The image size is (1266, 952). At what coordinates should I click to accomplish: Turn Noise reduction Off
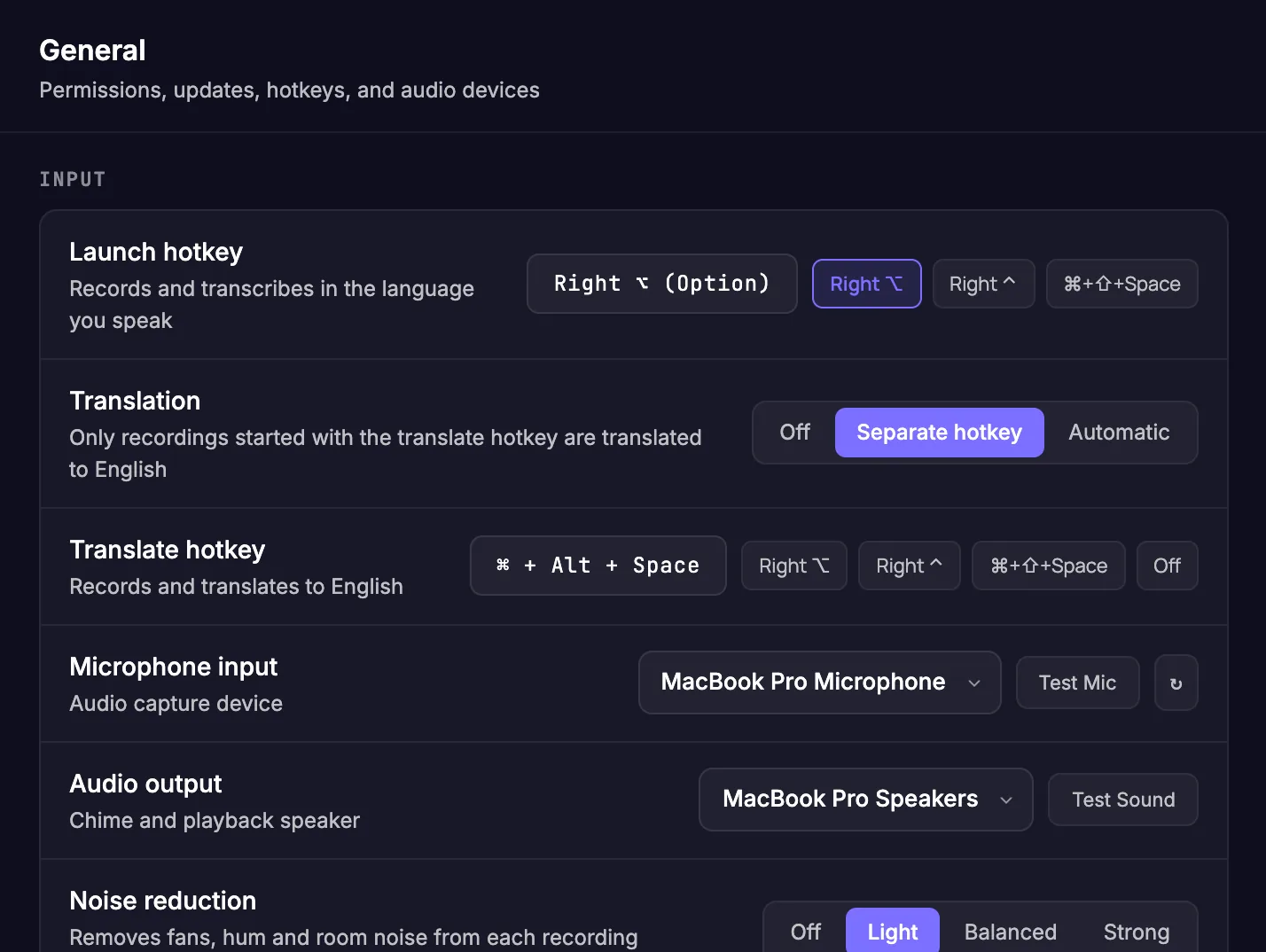(x=805, y=932)
